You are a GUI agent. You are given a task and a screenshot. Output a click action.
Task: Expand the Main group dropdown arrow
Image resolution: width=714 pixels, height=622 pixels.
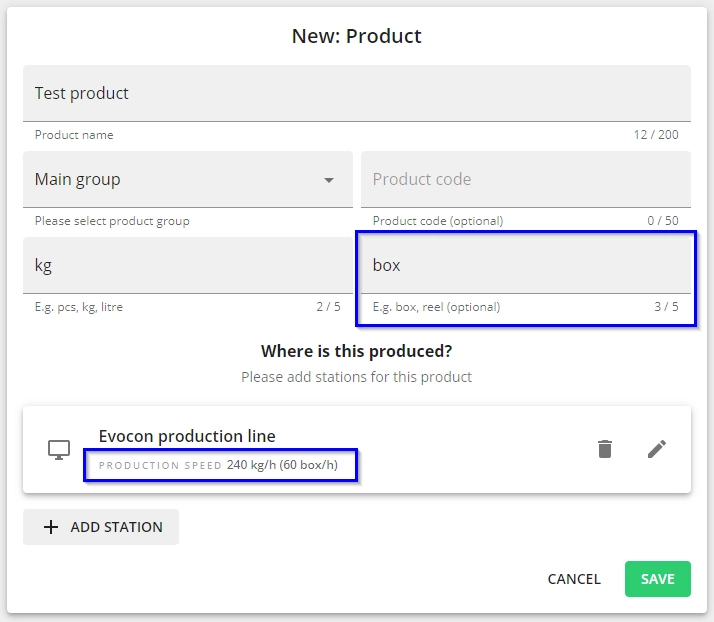(329, 180)
